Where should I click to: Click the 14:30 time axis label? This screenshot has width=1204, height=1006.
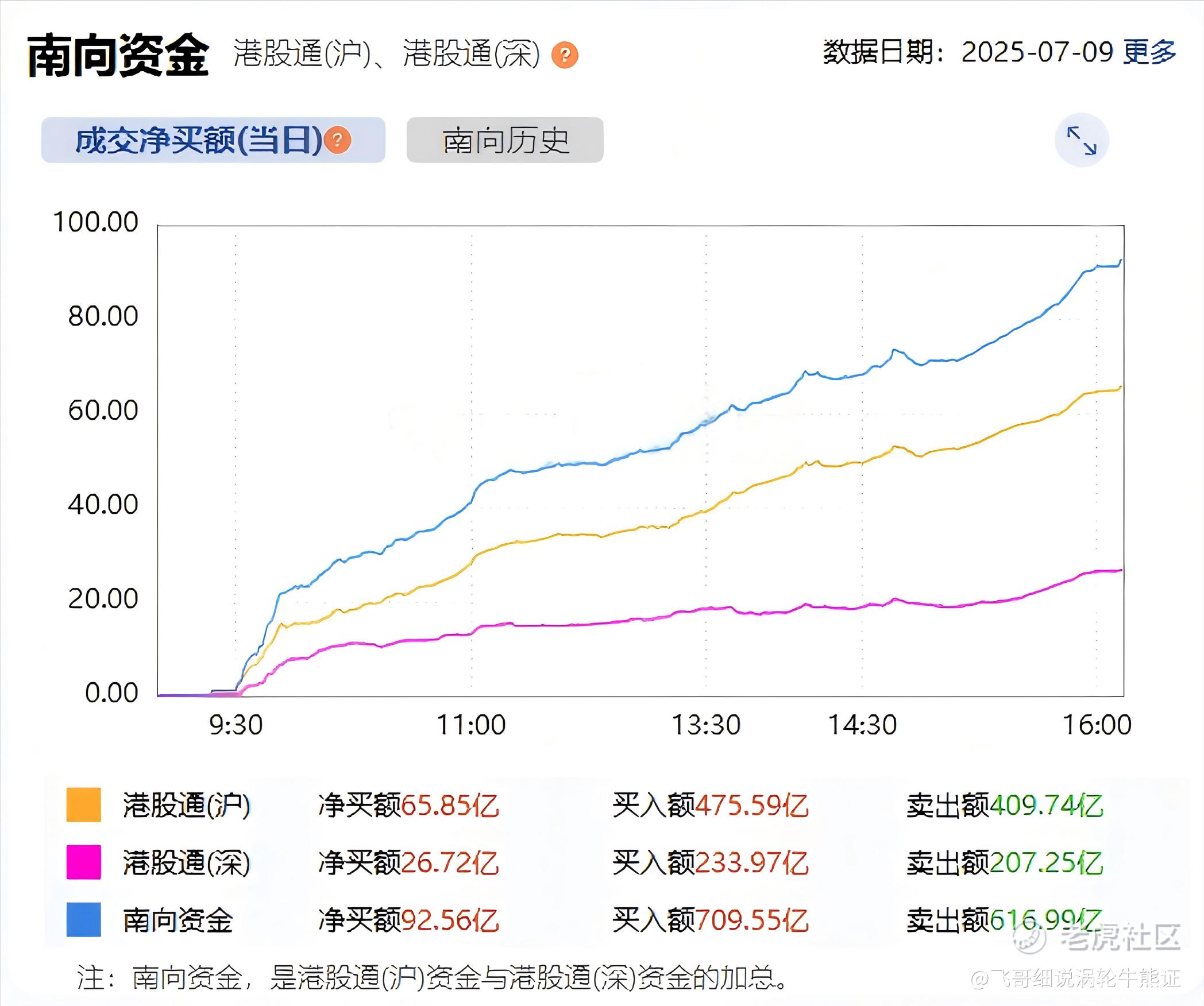[862, 725]
